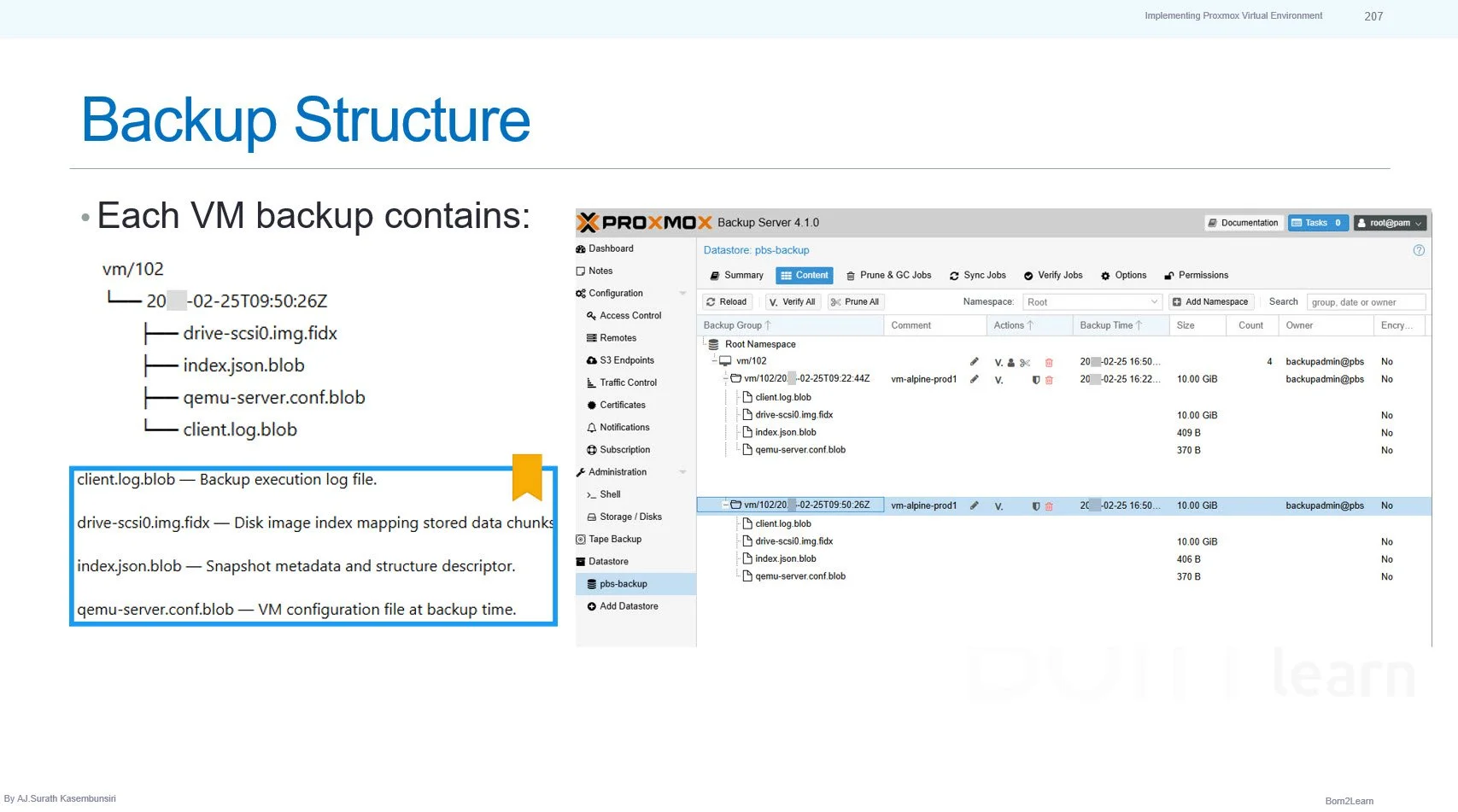Open Traffic Control in sidebar
The height and width of the screenshot is (812, 1458).
tap(622, 383)
